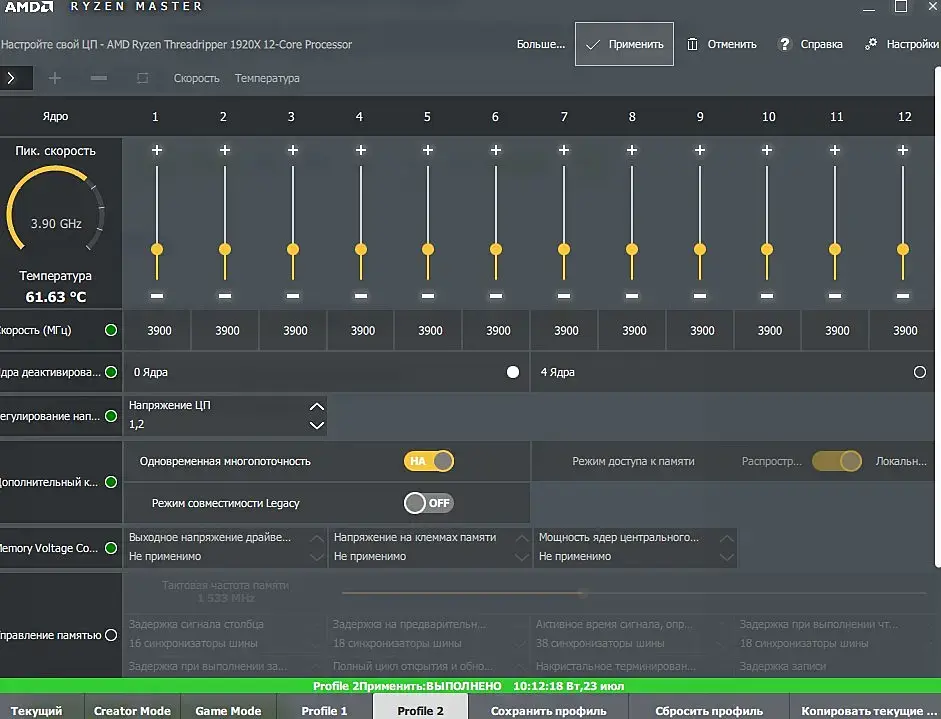Click the core 8 speed value 3900
Screen dimensions: 941x719
634,331
